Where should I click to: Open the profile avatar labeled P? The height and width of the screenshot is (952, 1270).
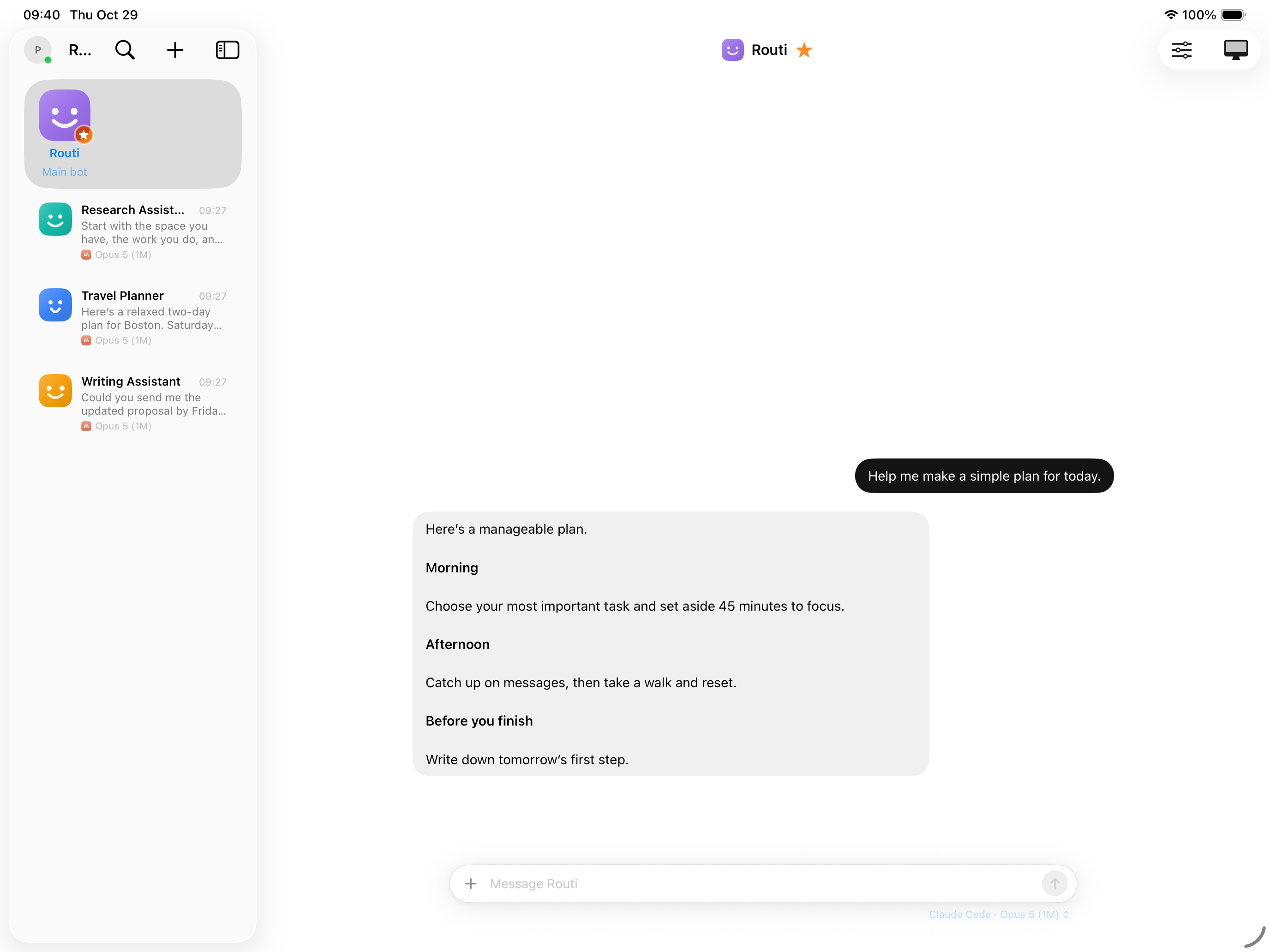click(38, 50)
